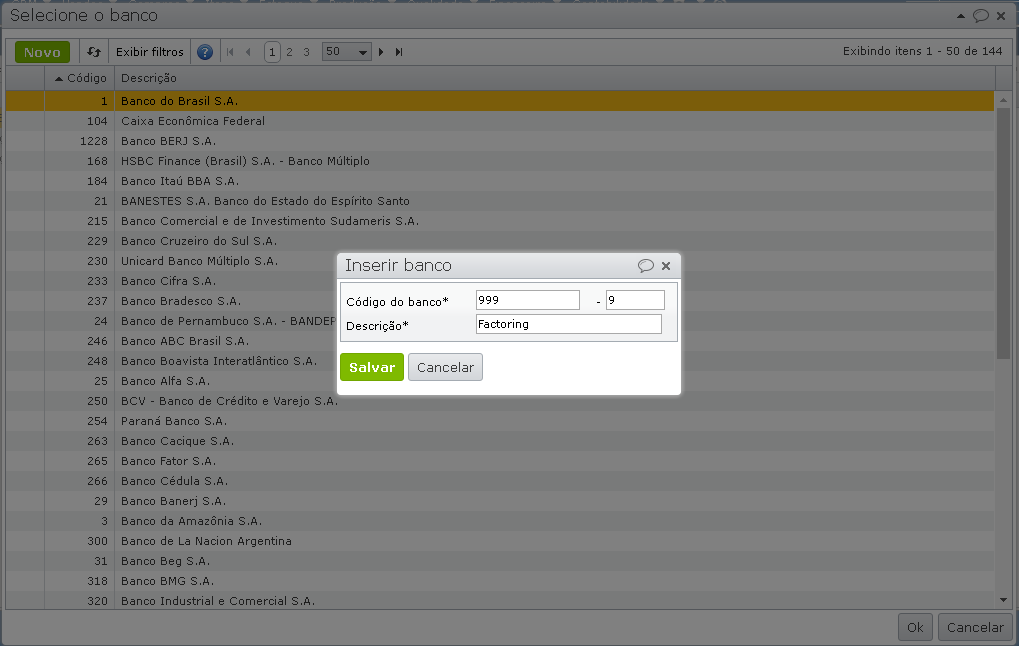Image resolution: width=1019 pixels, height=646 pixels.
Task: Go to previous page arrow
Action: 248,52
